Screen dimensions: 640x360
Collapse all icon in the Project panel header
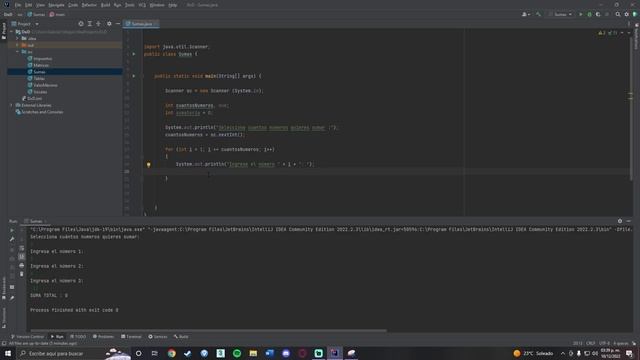[98, 24]
